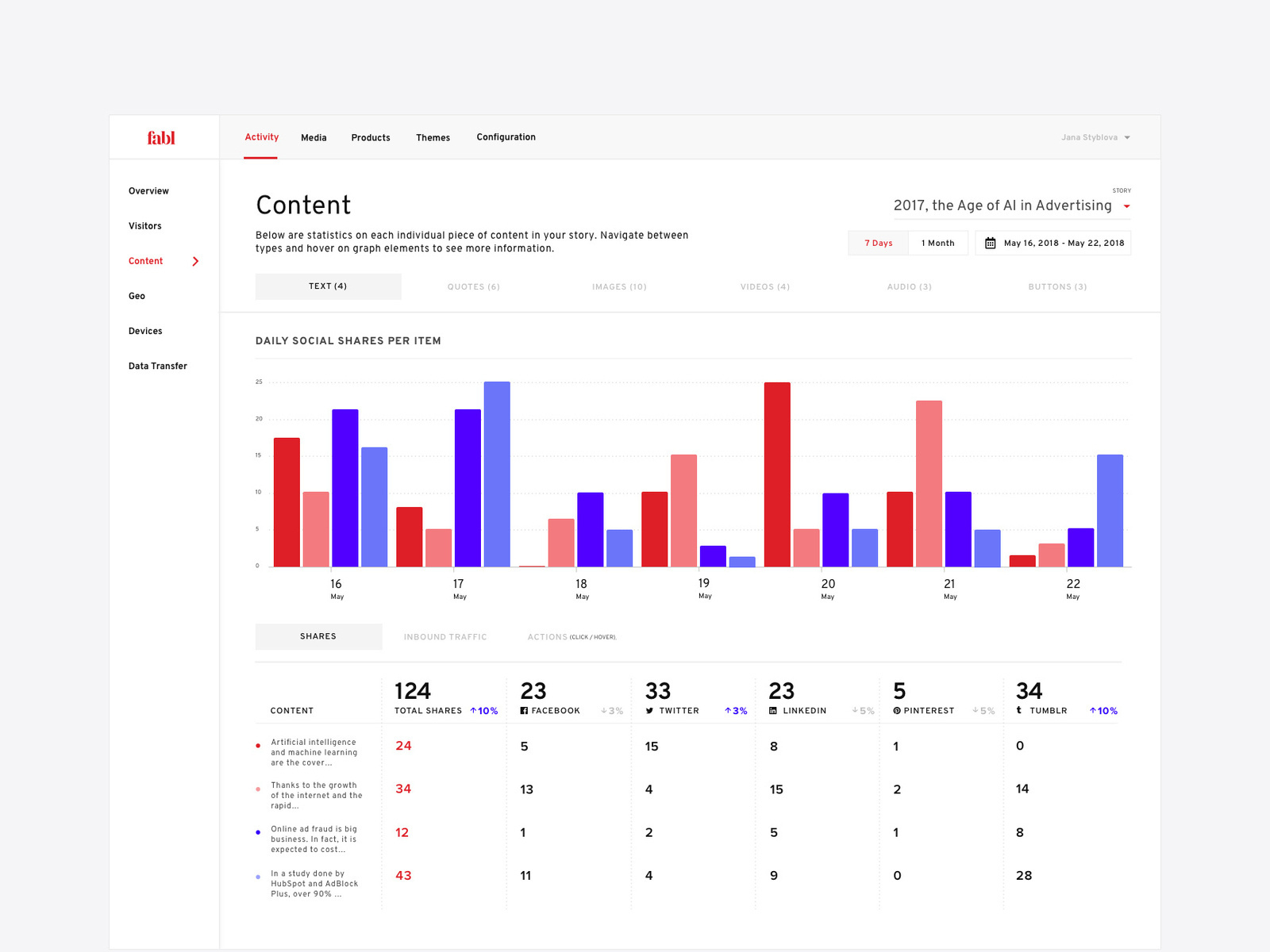
Task: Select the VIDEOS (4) content tab
Action: click(765, 287)
